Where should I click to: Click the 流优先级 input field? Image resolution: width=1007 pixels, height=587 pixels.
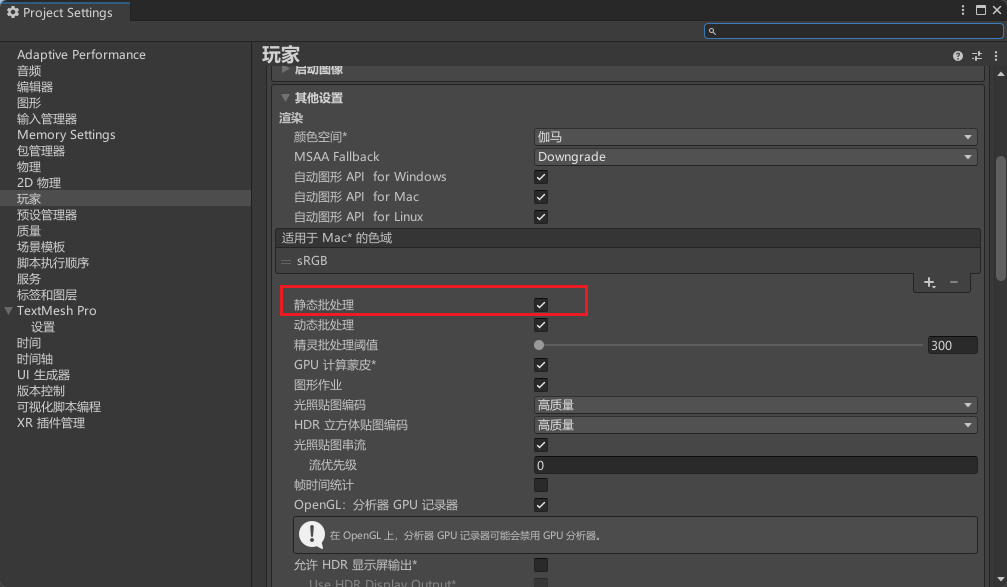pos(755,465)
